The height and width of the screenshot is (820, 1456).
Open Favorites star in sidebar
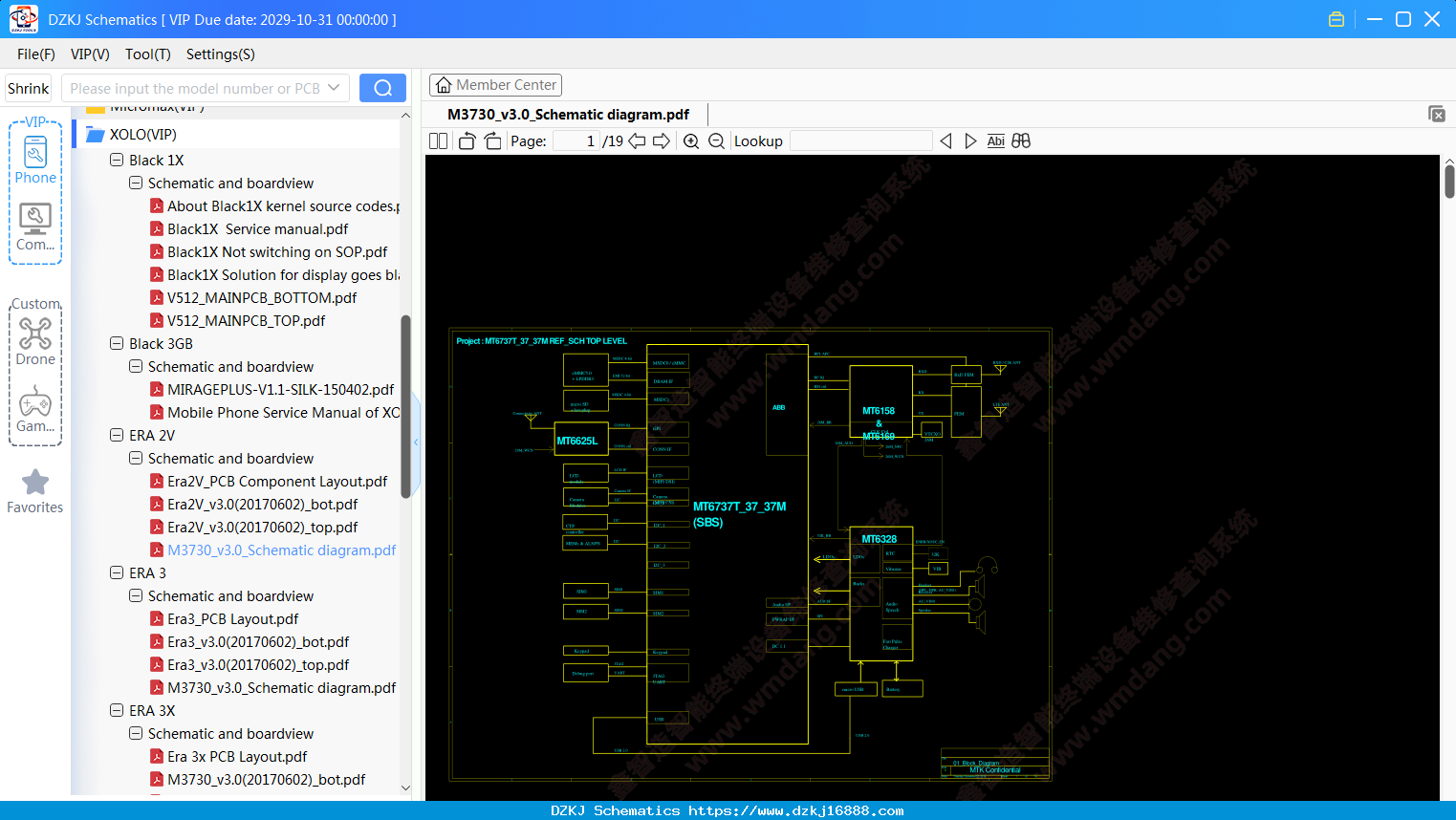(x=35, y=491)
